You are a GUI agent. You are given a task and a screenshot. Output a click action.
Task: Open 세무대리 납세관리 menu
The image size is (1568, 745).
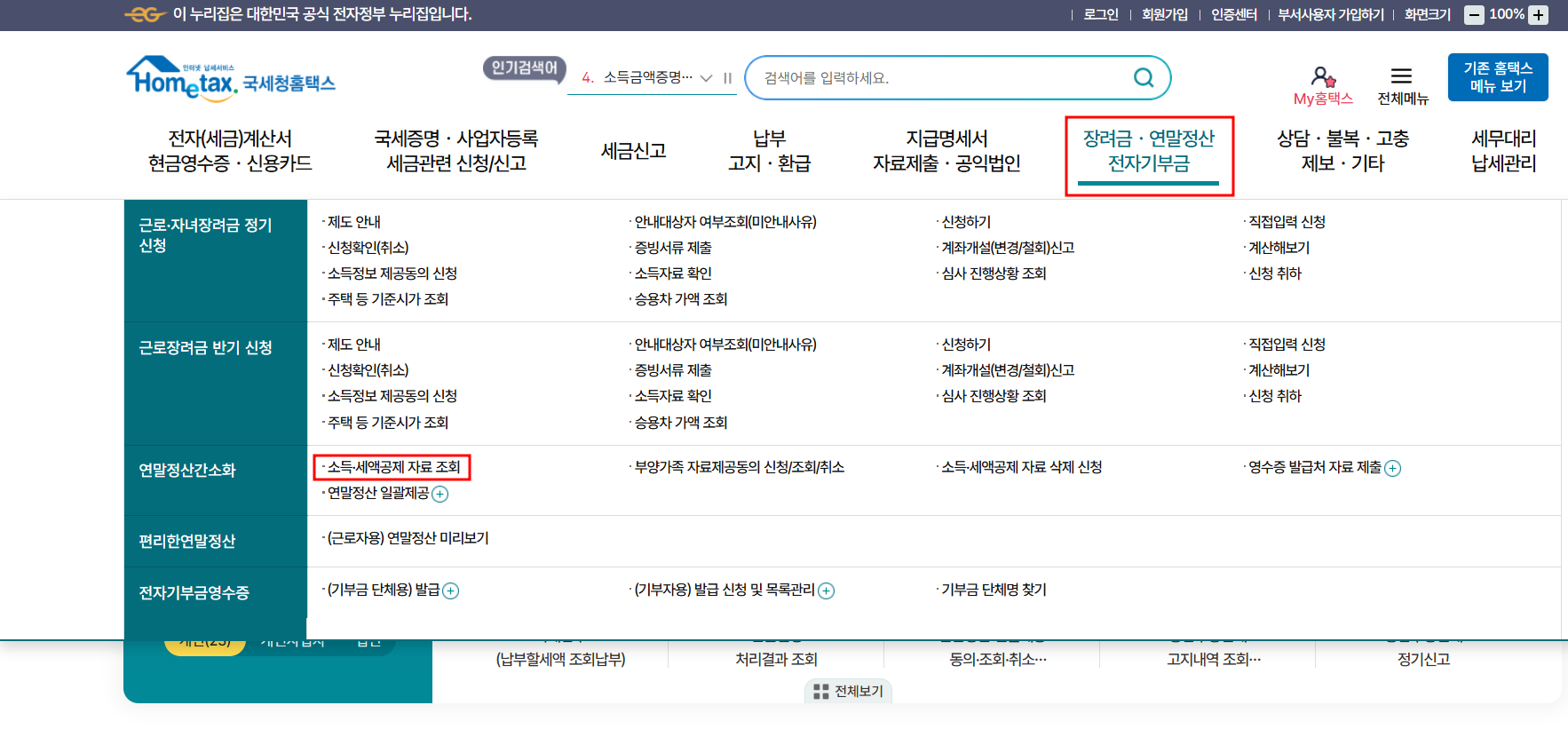pyautogui.click(x=1503, y=151)
